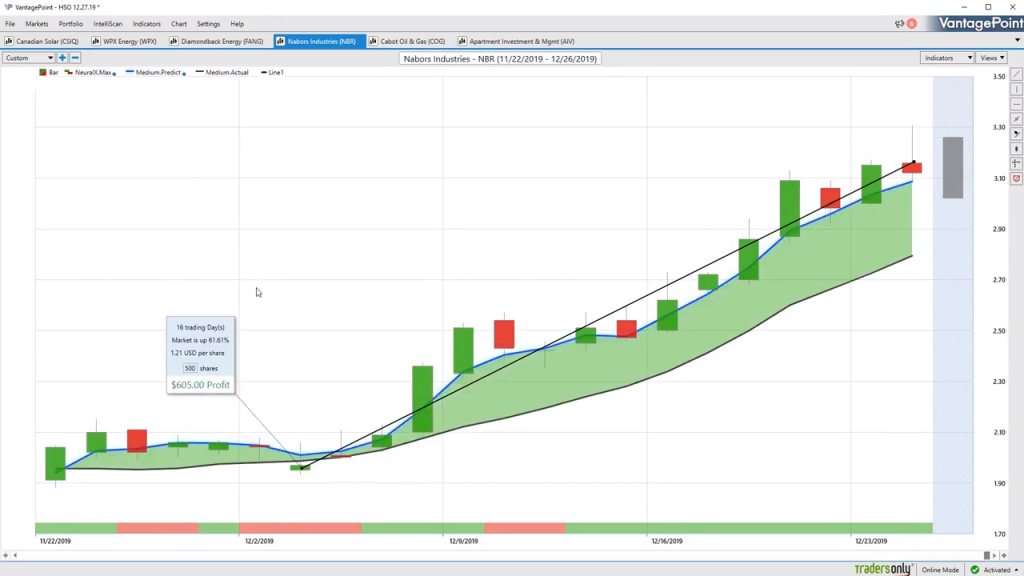Open the Chart menu

coord(179,24)
